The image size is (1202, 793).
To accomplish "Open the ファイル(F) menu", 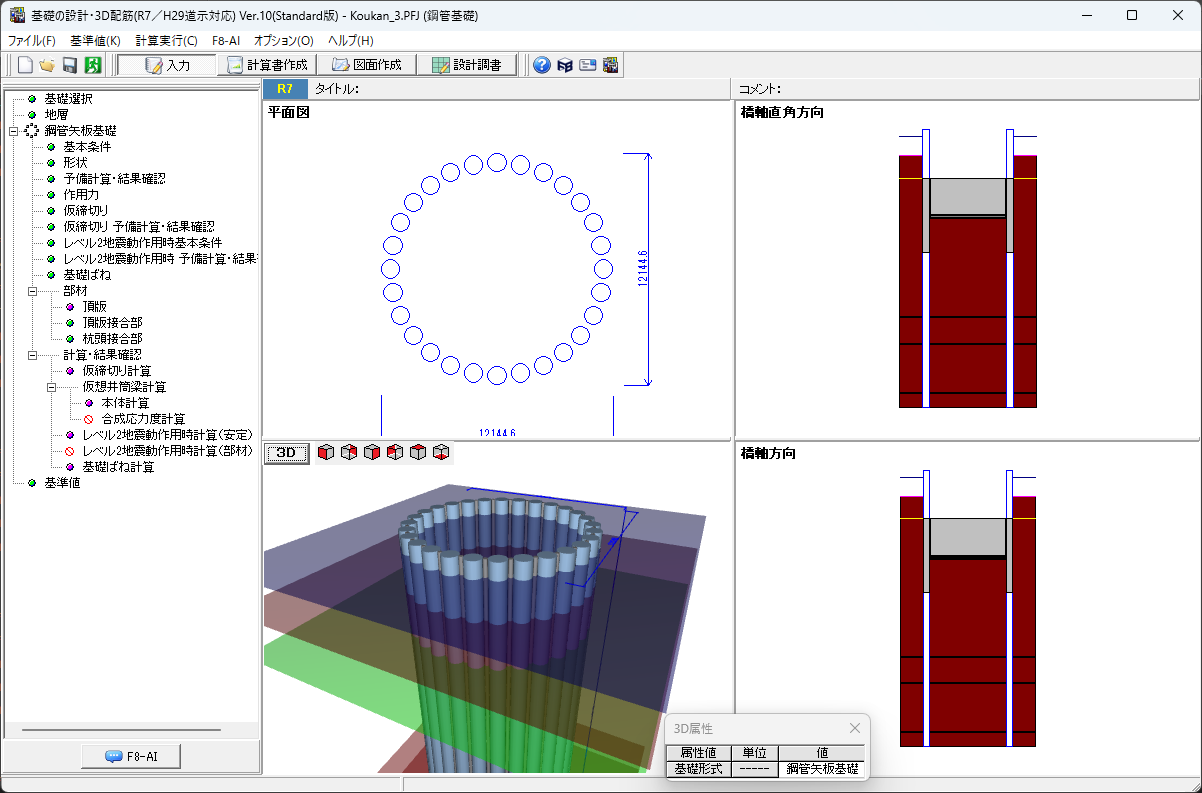I will (x=32, y=41).
